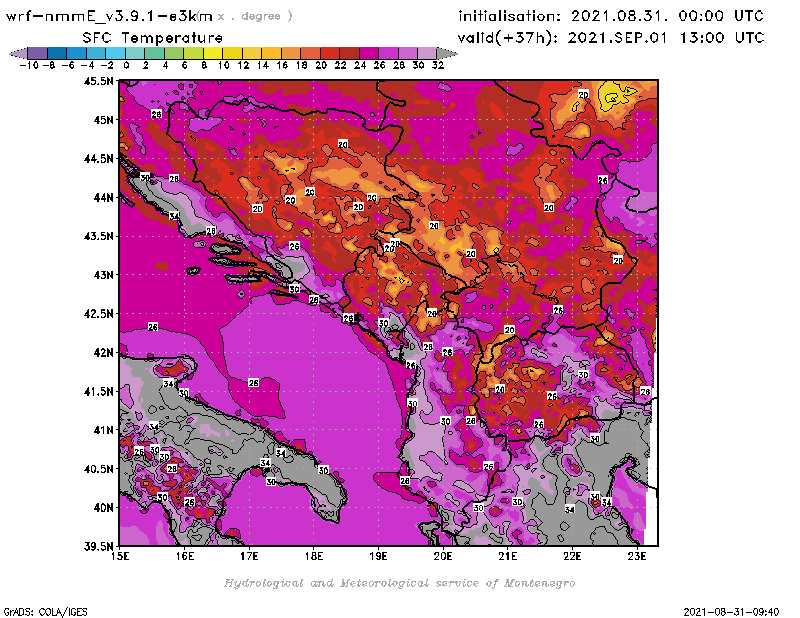The width and height of the screenshot is (800, 618).
Task: Click the 2021-08-31-09:40 timestamp
Action: (x=731, y=611)
